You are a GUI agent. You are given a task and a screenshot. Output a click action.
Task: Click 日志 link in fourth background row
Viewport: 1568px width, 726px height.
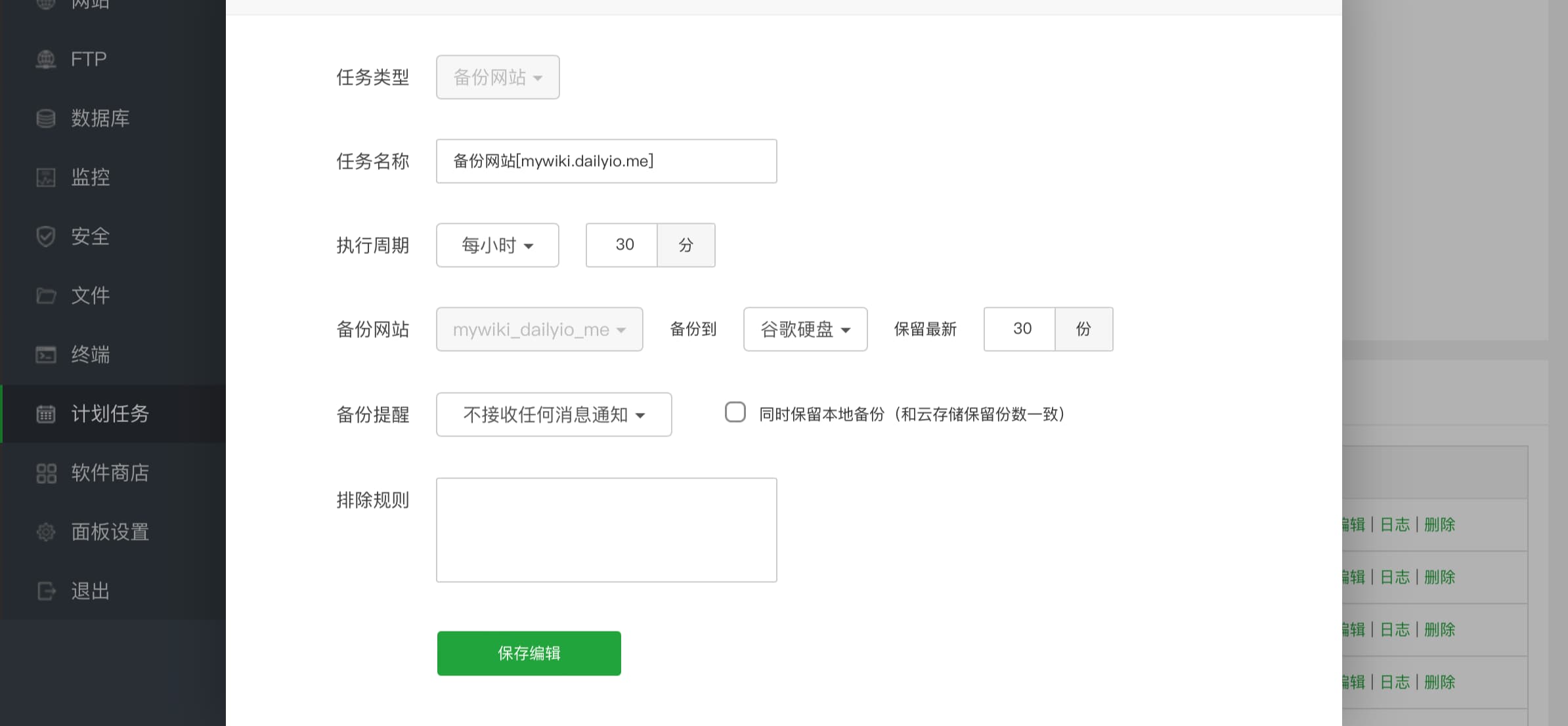(x=1395, y=683)
